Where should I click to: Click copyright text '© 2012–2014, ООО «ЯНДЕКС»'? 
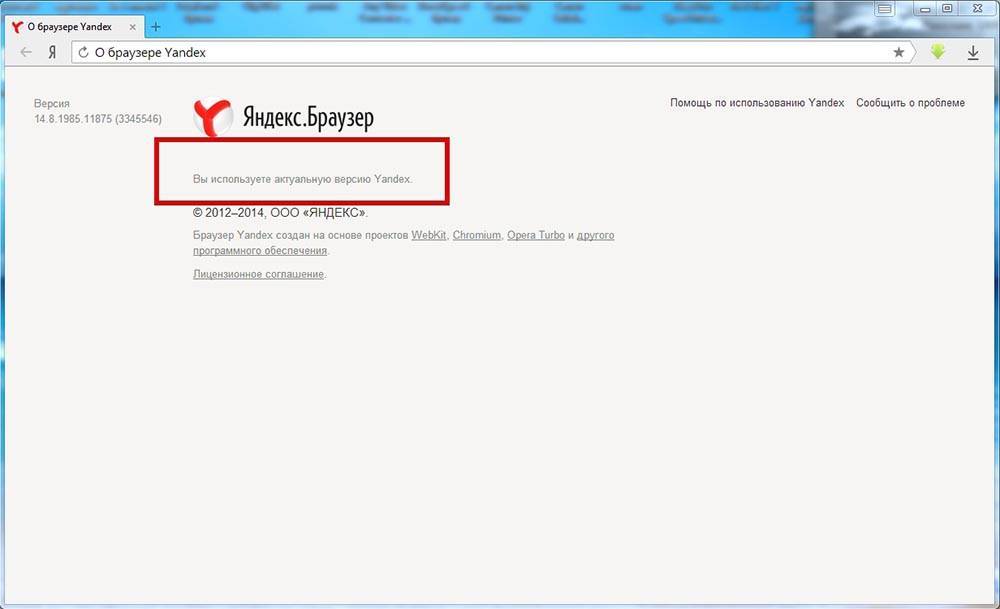point(280,213)
